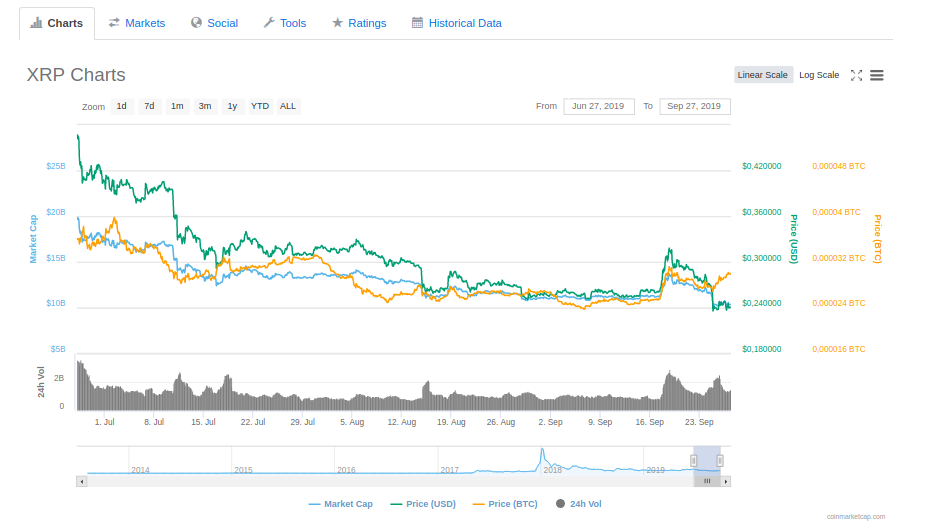Viewport: 928px width, 526px height.
Task: Switch to the Social tab
Action: click(214, 23)
